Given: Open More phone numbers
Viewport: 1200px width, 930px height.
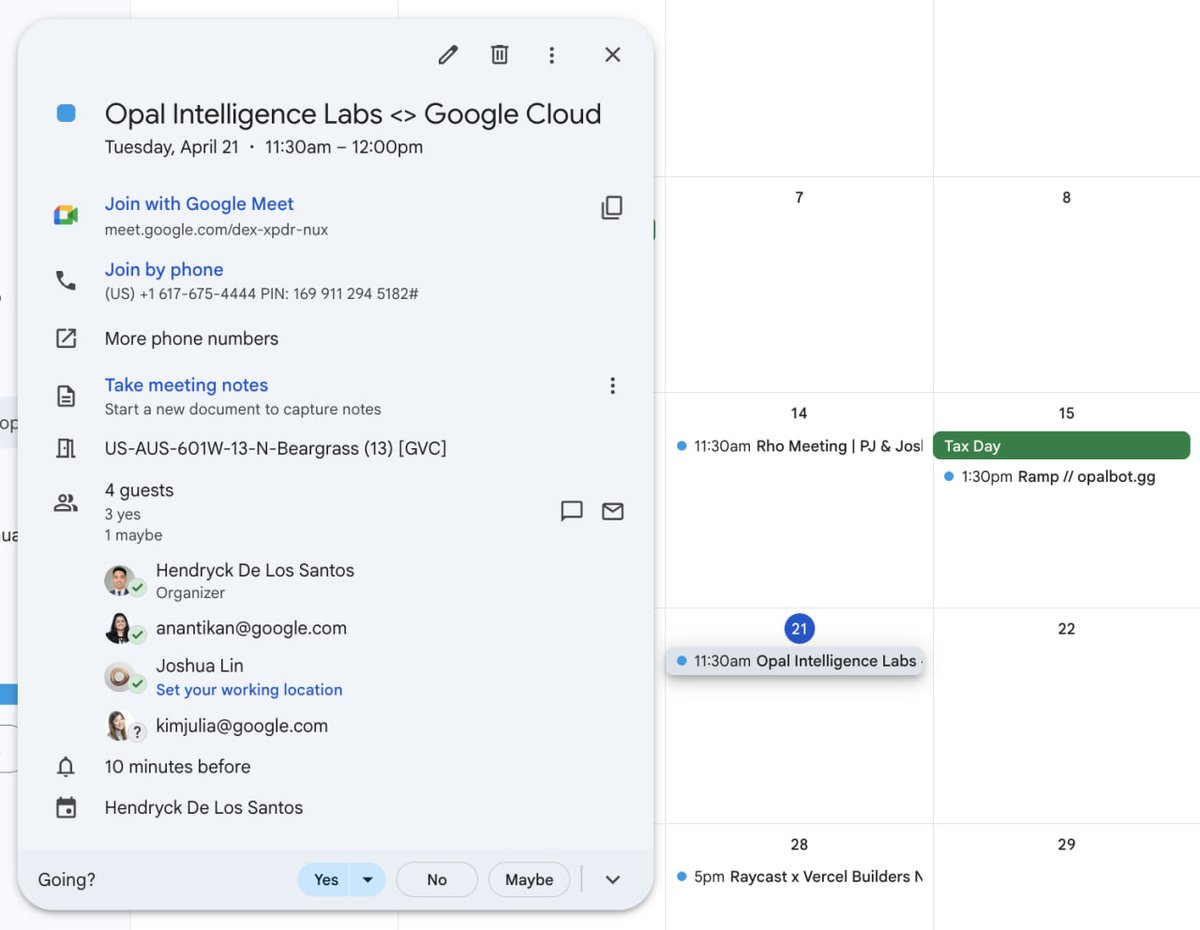Looking at the screenshot, I should (191, 339).
